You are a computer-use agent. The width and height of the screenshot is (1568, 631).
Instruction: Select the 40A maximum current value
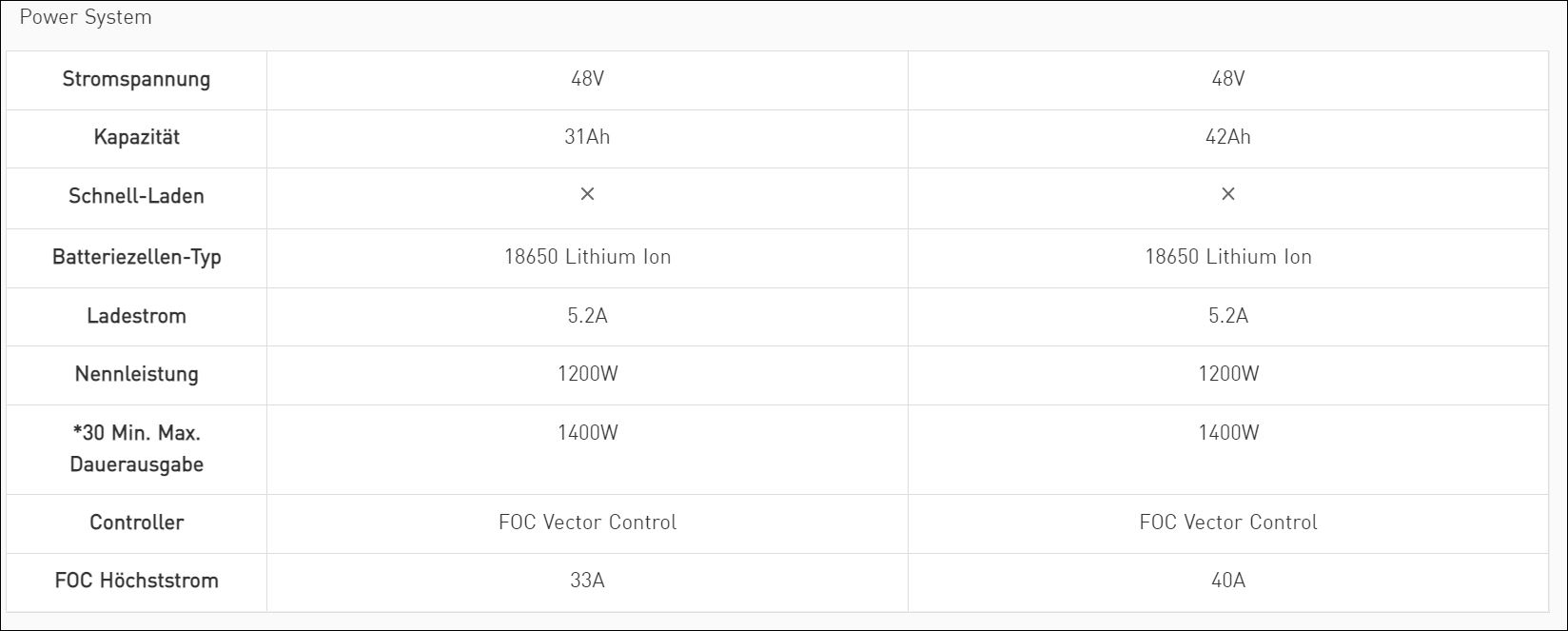pyautogui.click(x=1227, y=581)
